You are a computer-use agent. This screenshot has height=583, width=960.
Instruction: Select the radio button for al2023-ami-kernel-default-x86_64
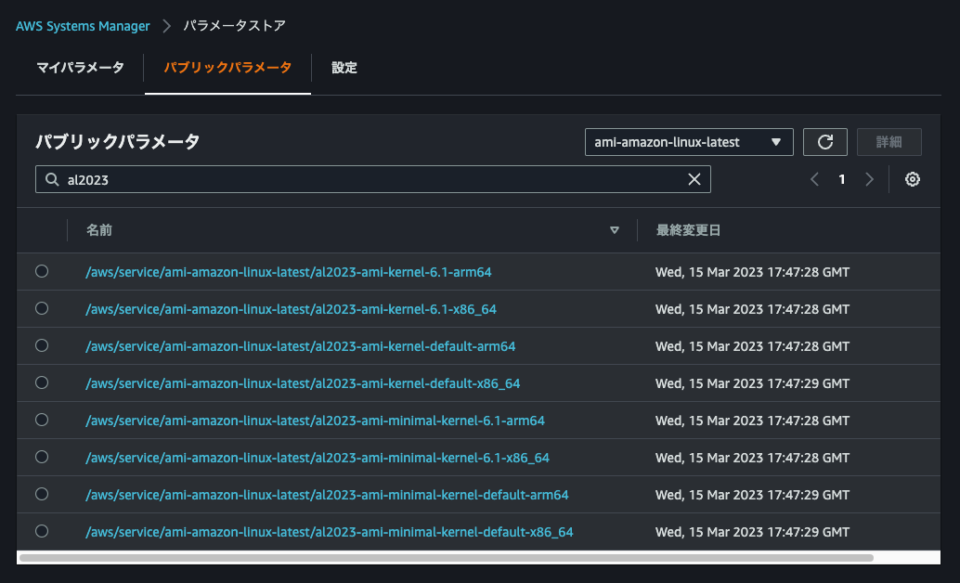pos(40,383)
